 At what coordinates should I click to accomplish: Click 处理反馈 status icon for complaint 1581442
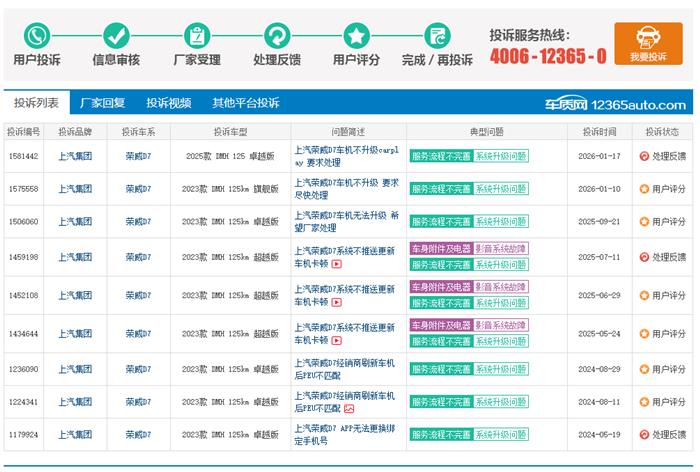(644, 157)
